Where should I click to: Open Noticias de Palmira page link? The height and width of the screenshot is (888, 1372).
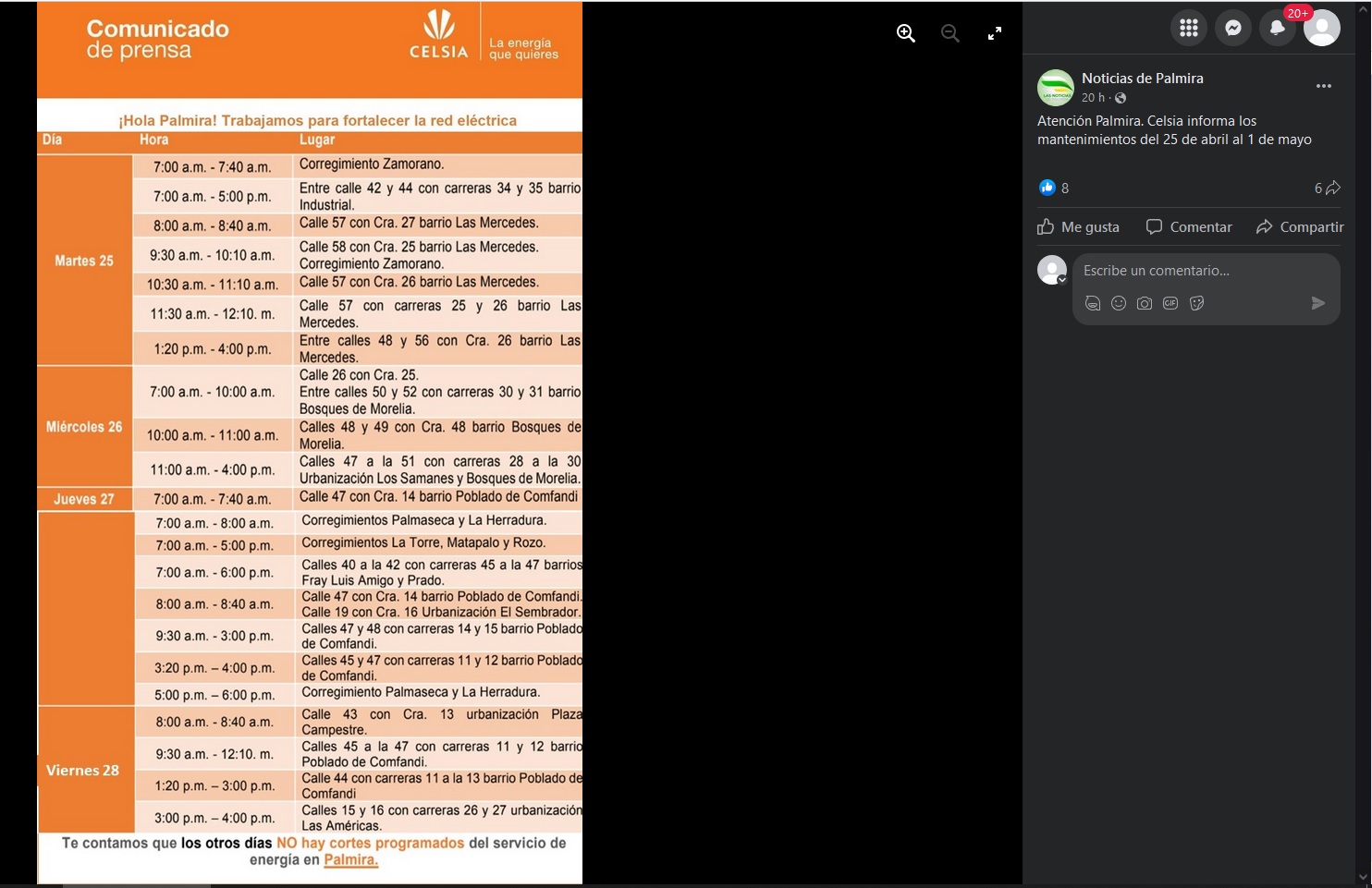(1143, 79)
